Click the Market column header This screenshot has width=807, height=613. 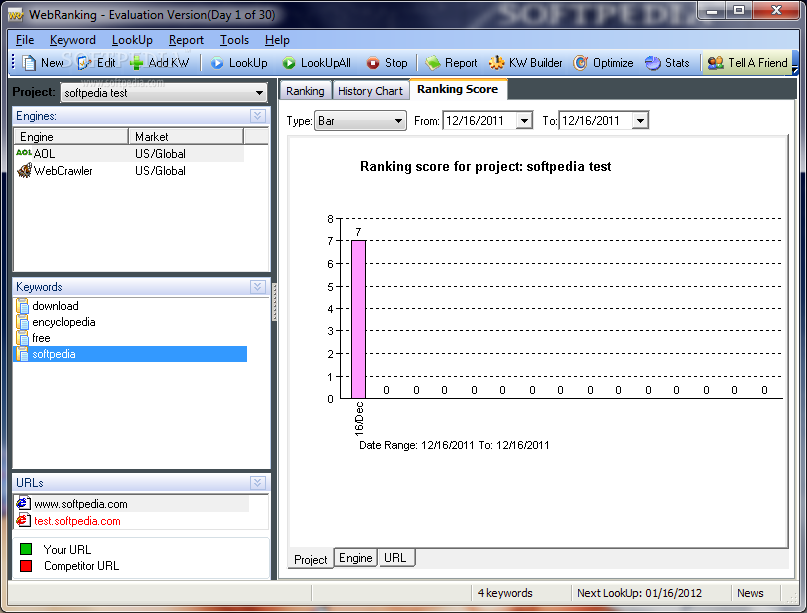pos(186,136)
